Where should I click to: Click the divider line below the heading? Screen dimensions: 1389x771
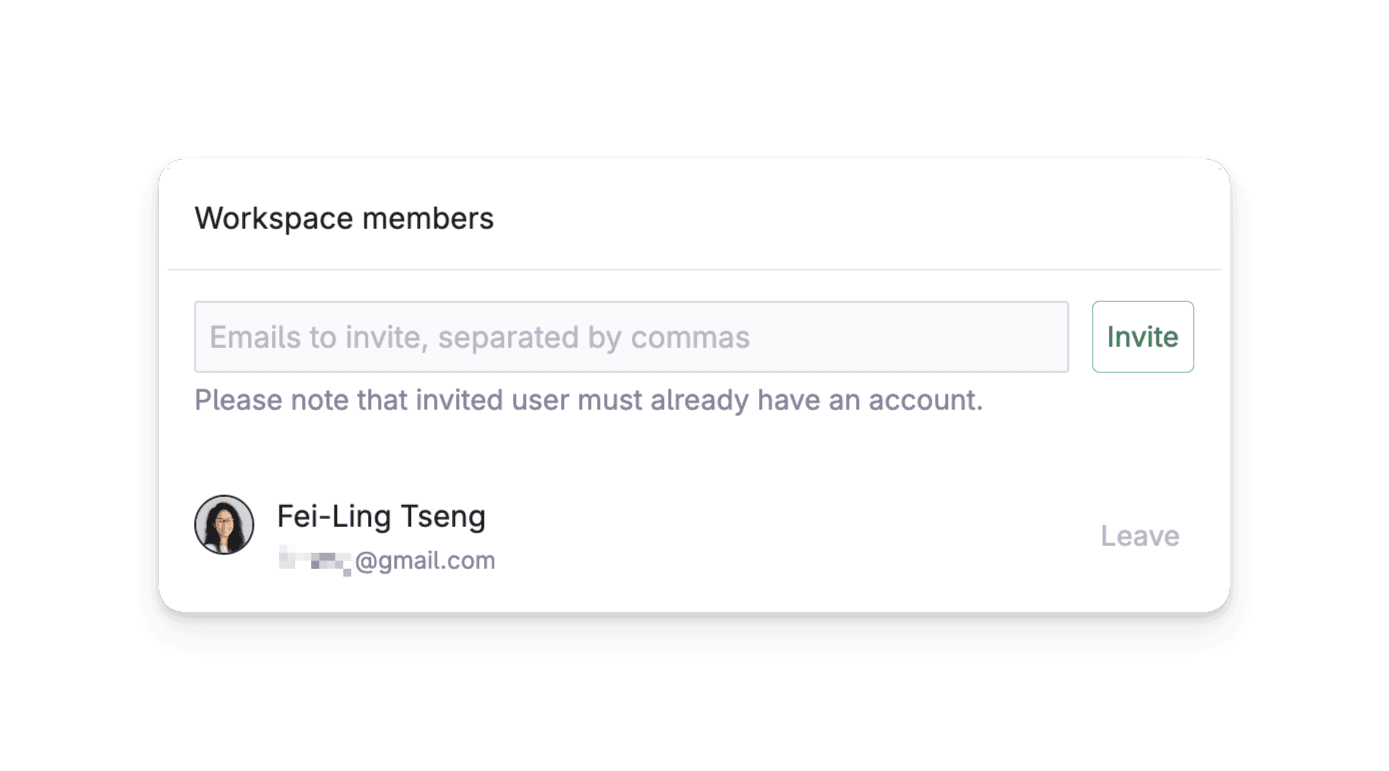[694, 269]
